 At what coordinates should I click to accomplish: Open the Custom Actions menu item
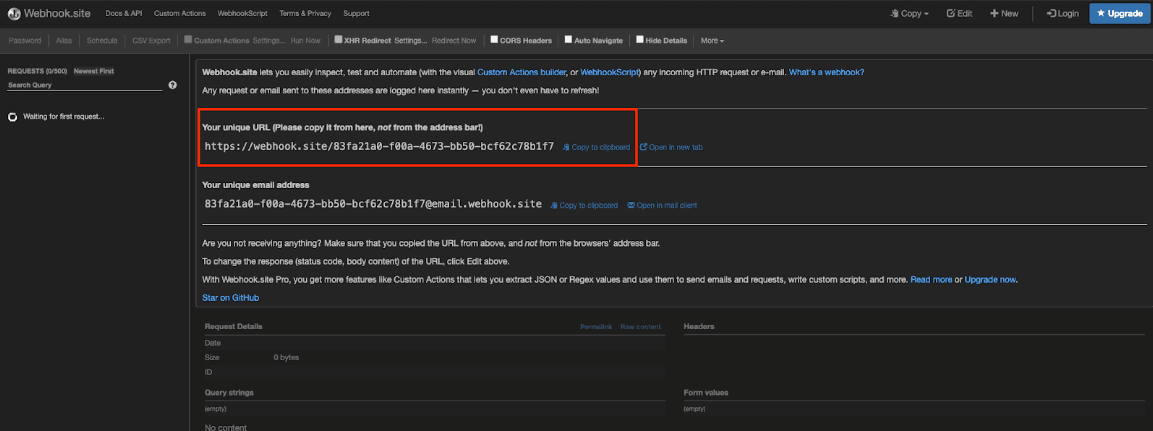click(180, 13)
